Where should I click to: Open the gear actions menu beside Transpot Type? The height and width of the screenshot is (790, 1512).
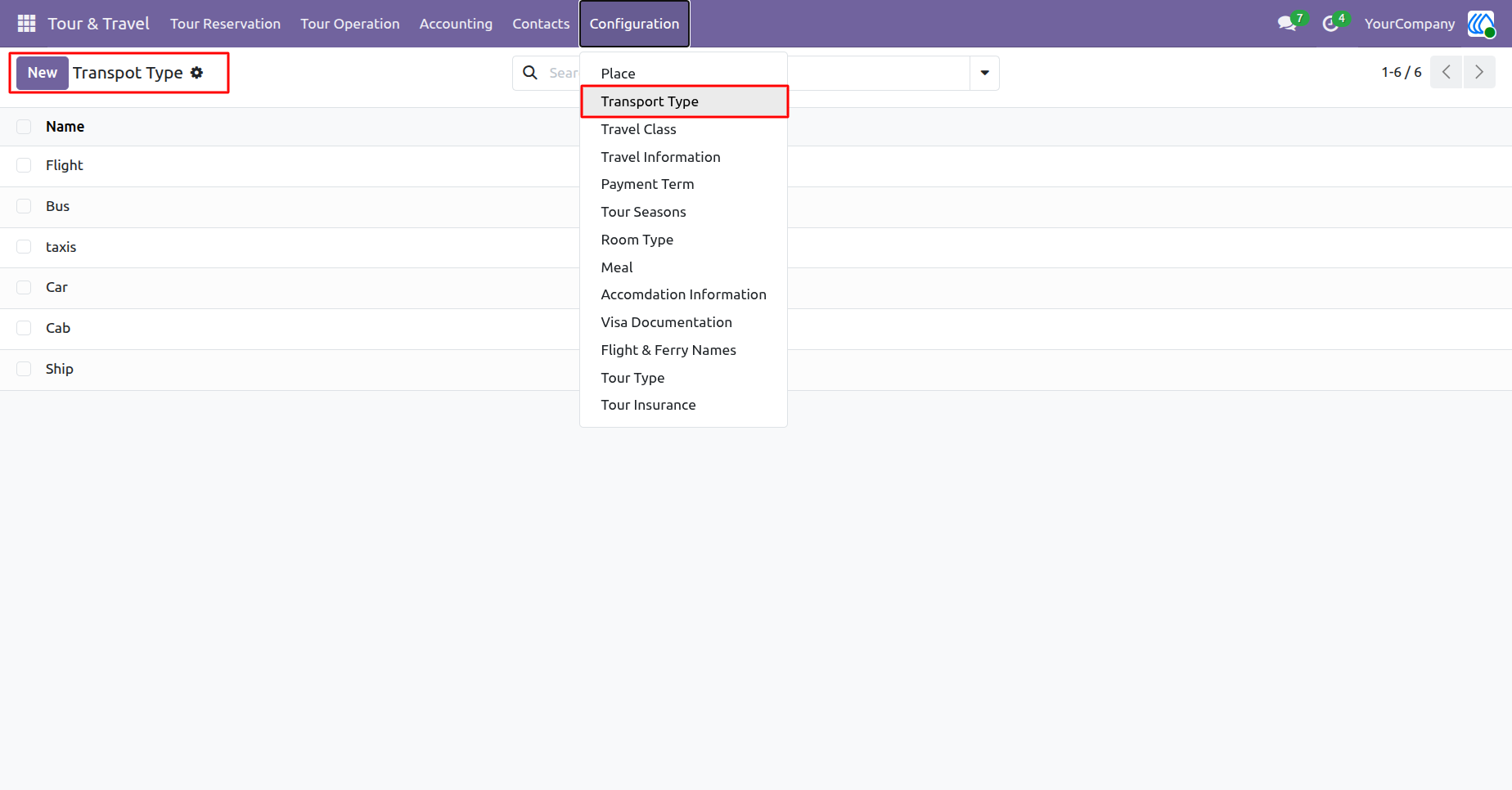tap(196, 73)
